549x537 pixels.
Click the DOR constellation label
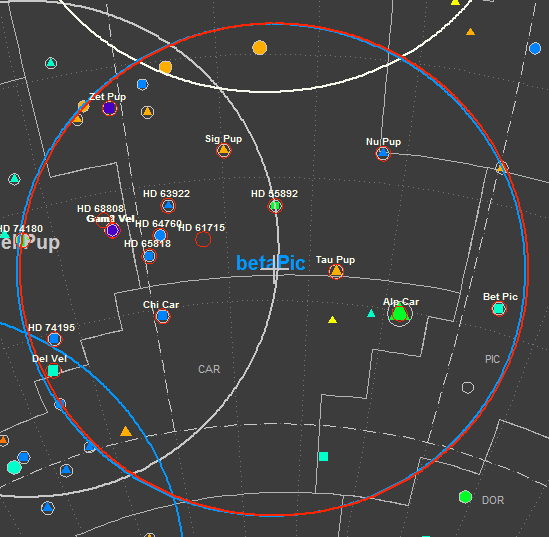coord(493,500)
